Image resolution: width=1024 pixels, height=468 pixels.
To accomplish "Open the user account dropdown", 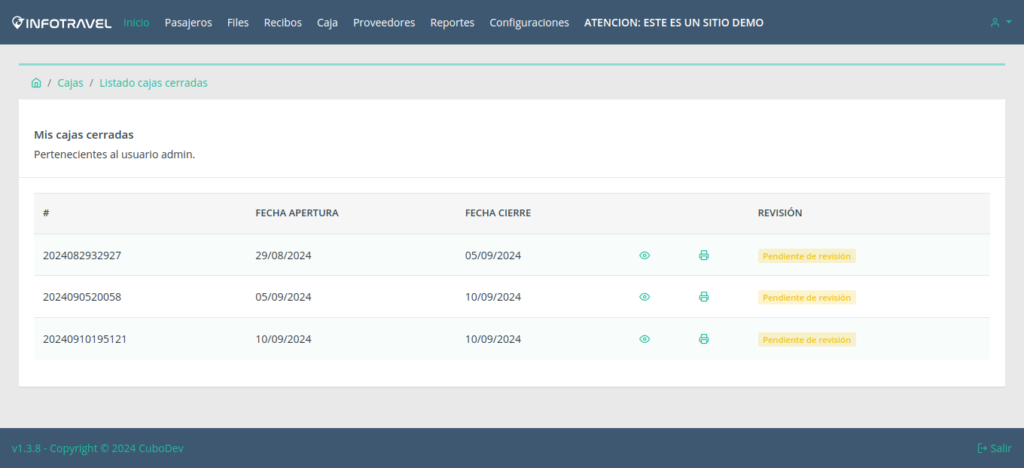I will pyautogui.click(x=1000, y=22).
